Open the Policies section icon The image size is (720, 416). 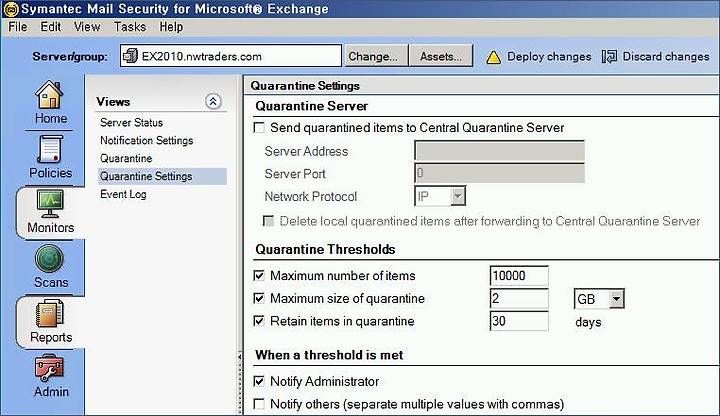click(50, 149)
